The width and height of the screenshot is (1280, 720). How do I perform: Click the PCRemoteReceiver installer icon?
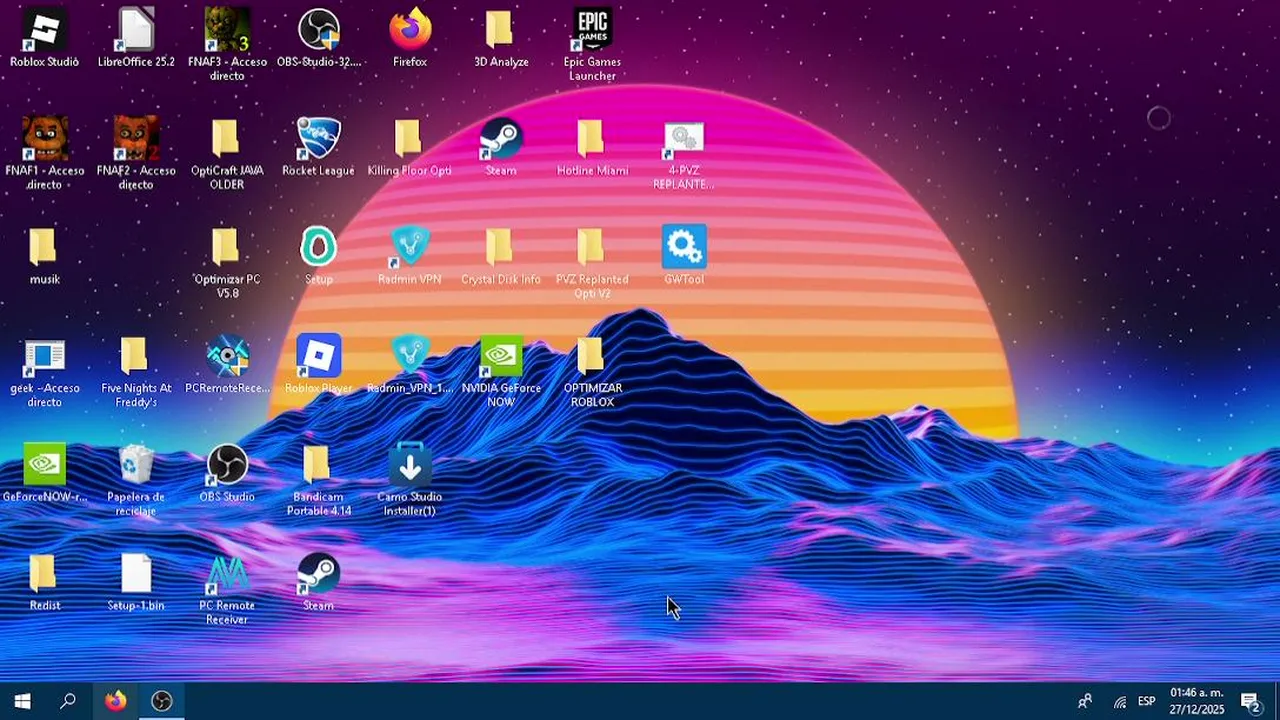pos(227,358)
